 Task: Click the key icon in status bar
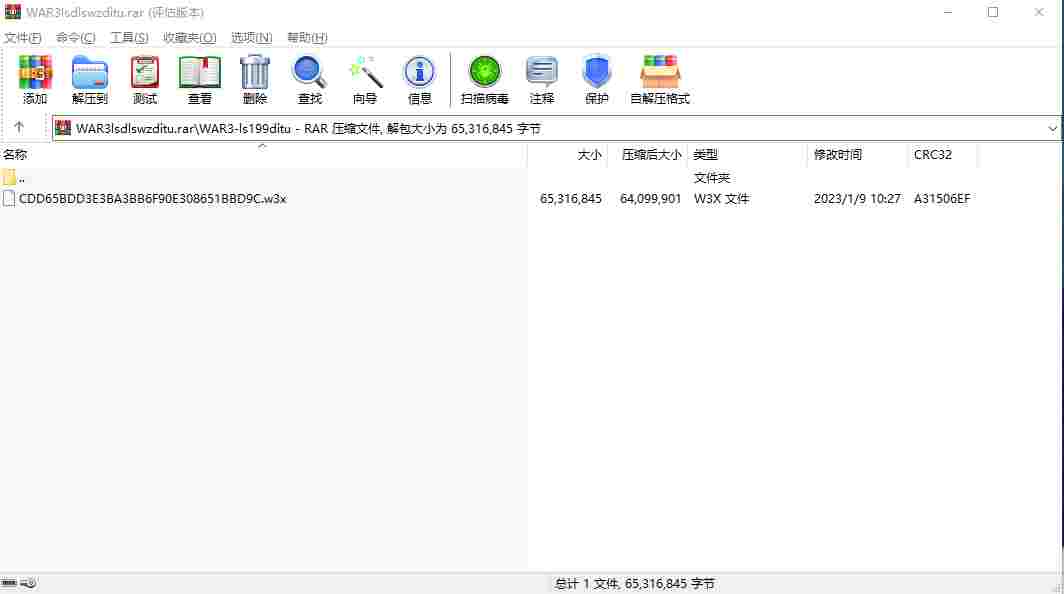28,583
